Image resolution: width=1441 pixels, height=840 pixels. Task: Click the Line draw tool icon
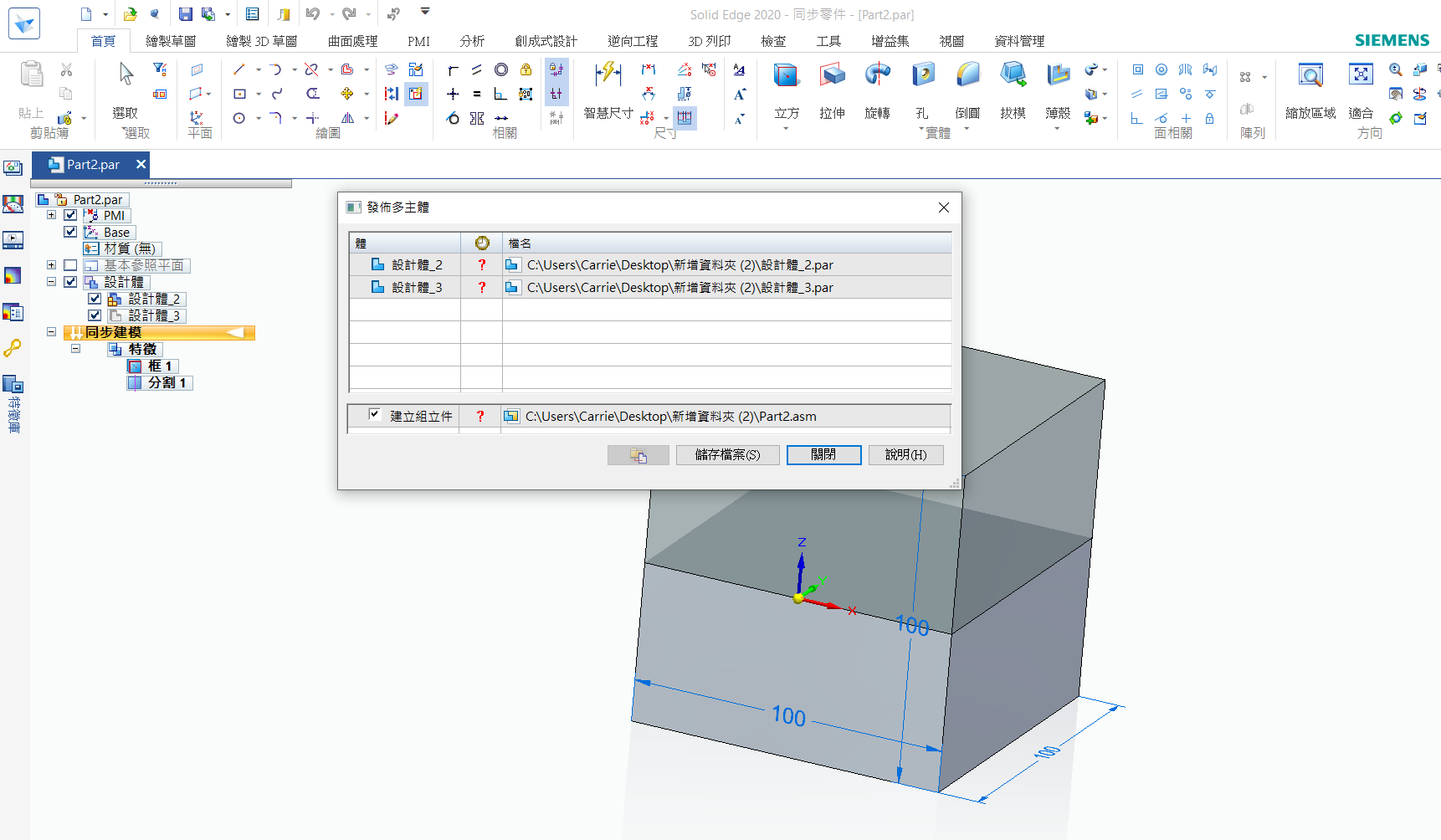[239, 69]
